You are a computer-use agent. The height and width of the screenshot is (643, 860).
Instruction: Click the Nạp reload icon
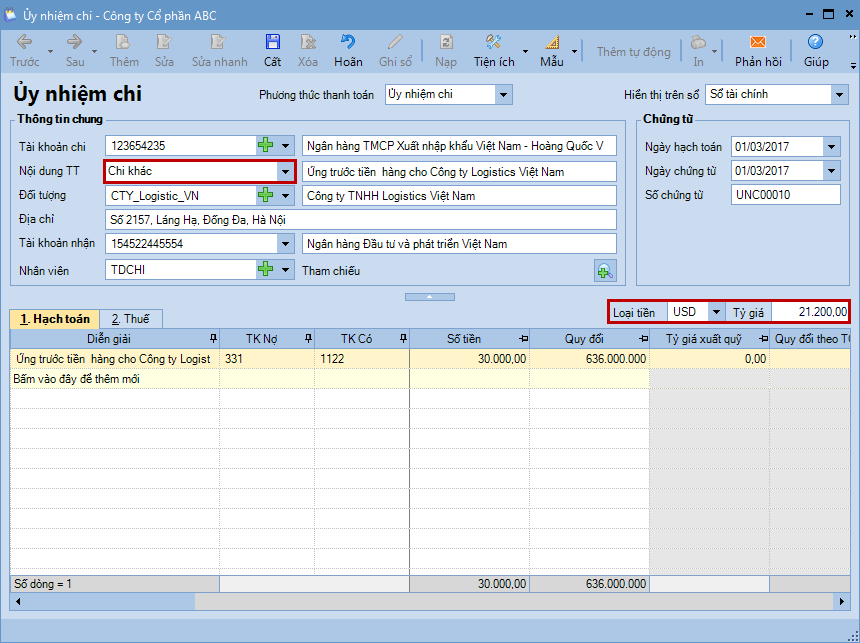click(446, 50)
